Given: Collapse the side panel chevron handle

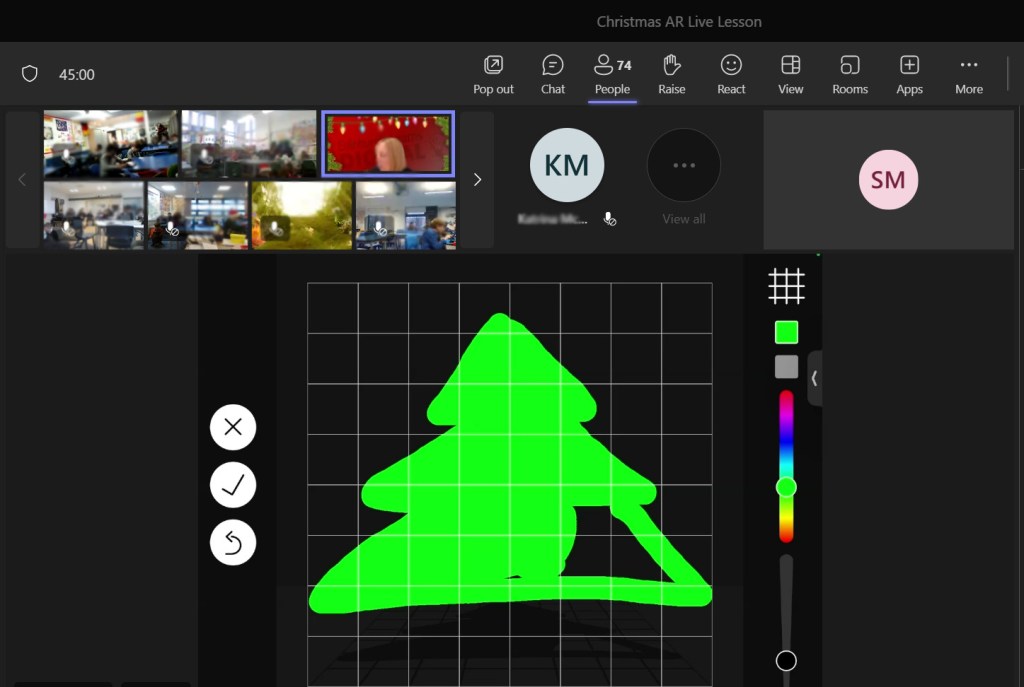Looking at the screenshot, I should coord(814,378).
